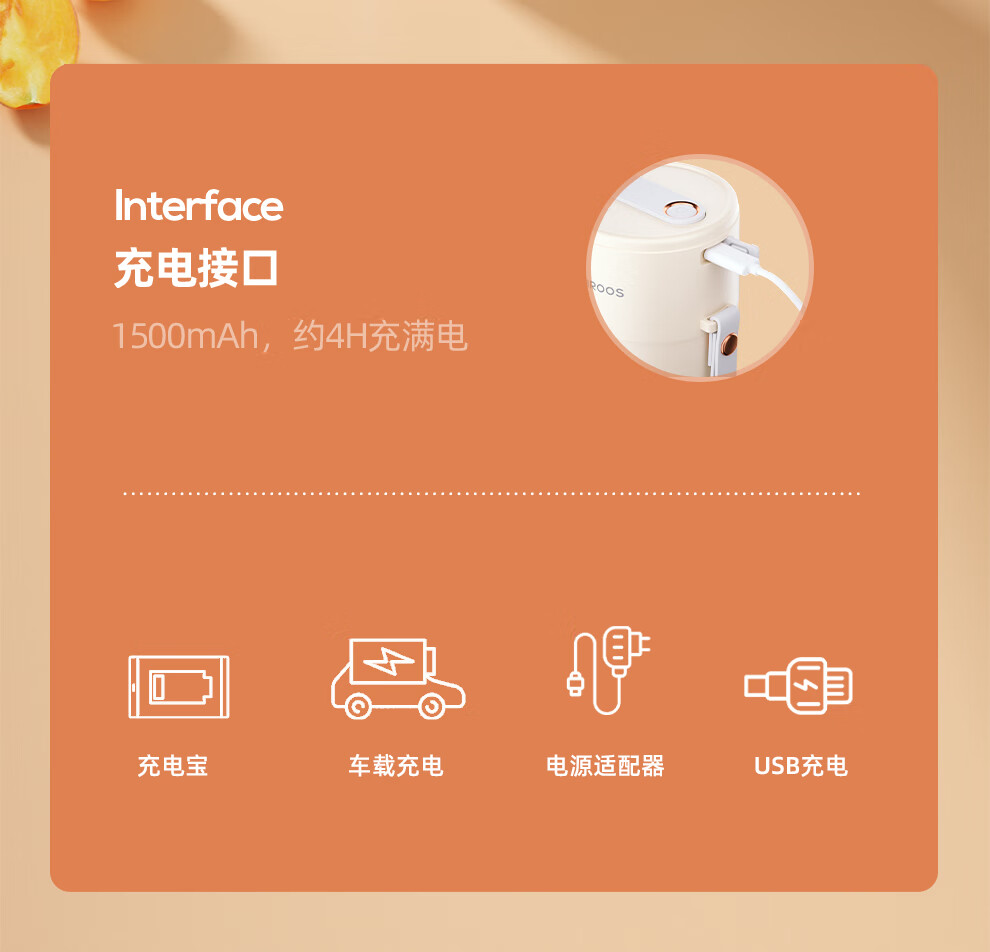Click the 1500mAh charging time description
Image resolution: width=990 pixels, height=952 pixels.
289,335
